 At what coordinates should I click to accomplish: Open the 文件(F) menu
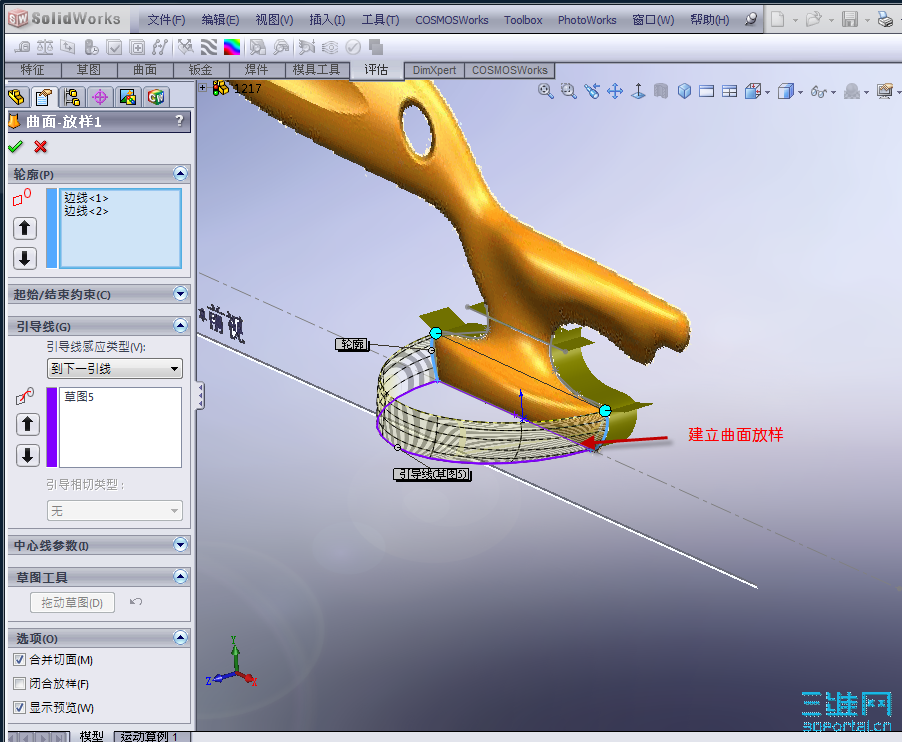166,20
